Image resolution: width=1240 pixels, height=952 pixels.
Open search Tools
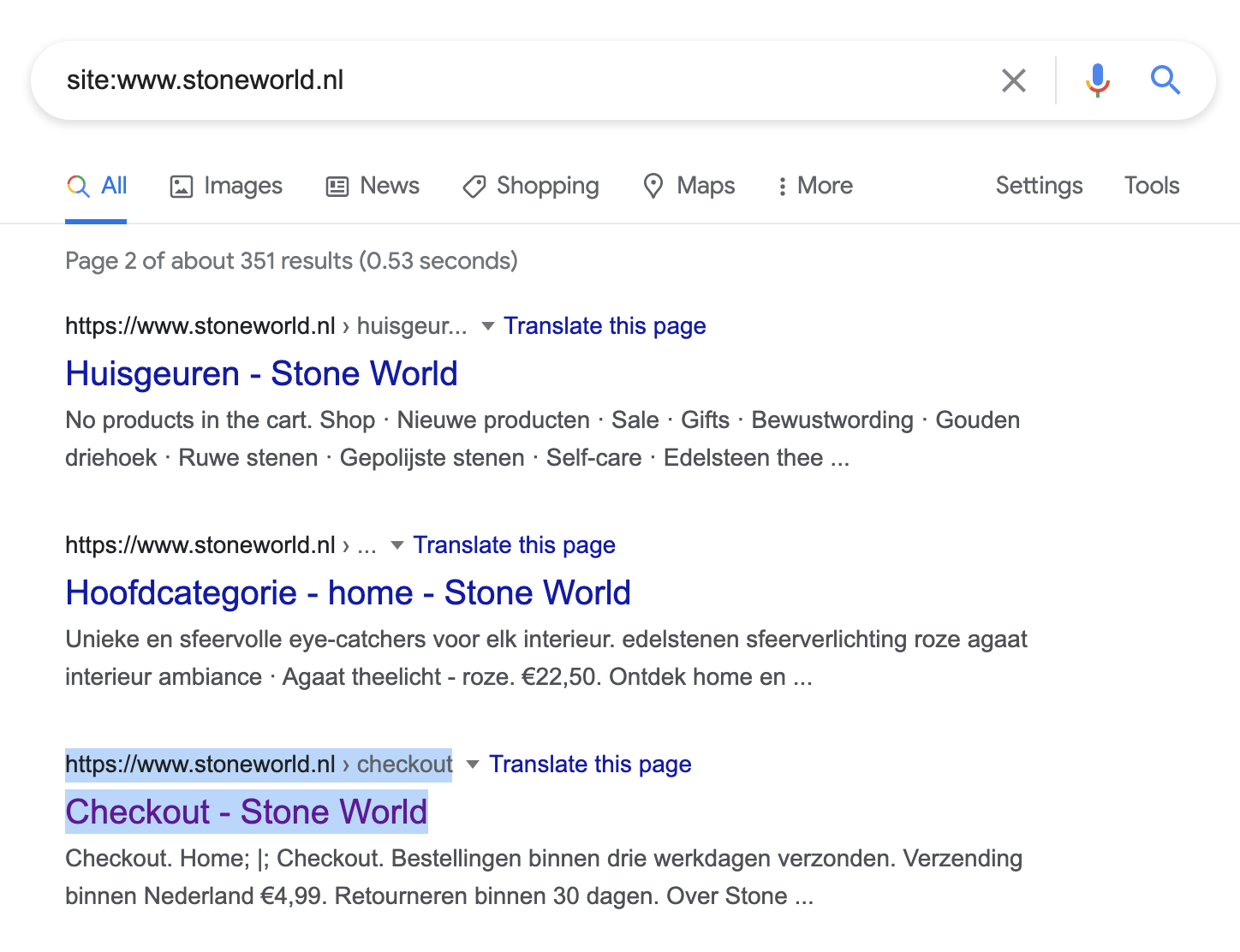click(x=1152, y=186)
